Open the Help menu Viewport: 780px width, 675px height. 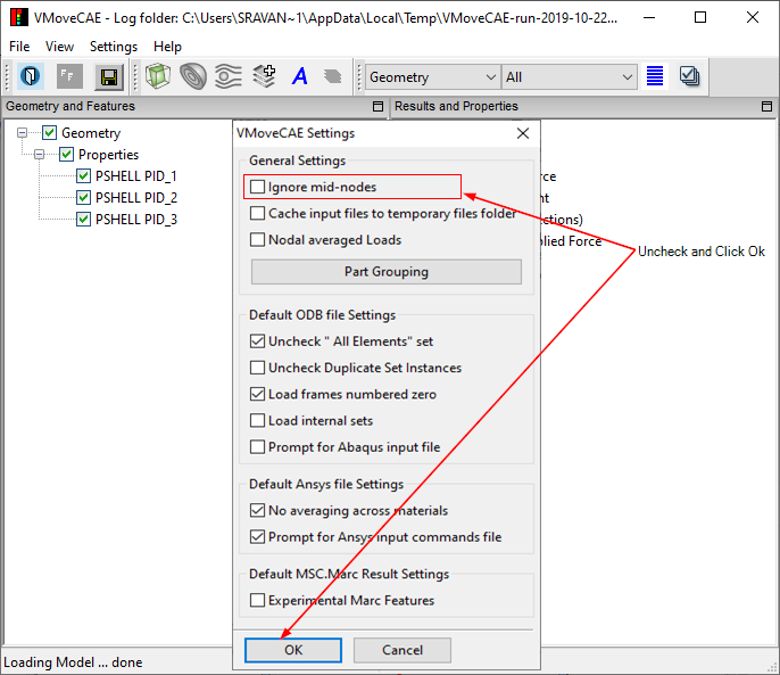[167, 46]
